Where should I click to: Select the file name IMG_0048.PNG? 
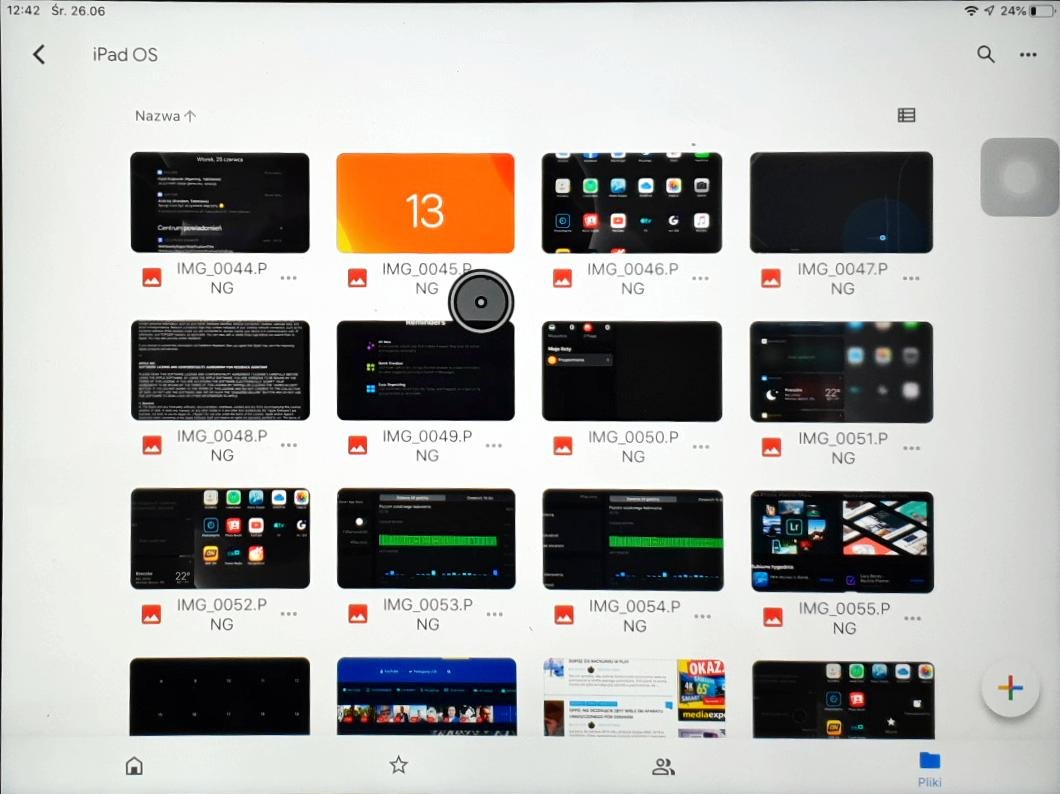coord(222,446)
